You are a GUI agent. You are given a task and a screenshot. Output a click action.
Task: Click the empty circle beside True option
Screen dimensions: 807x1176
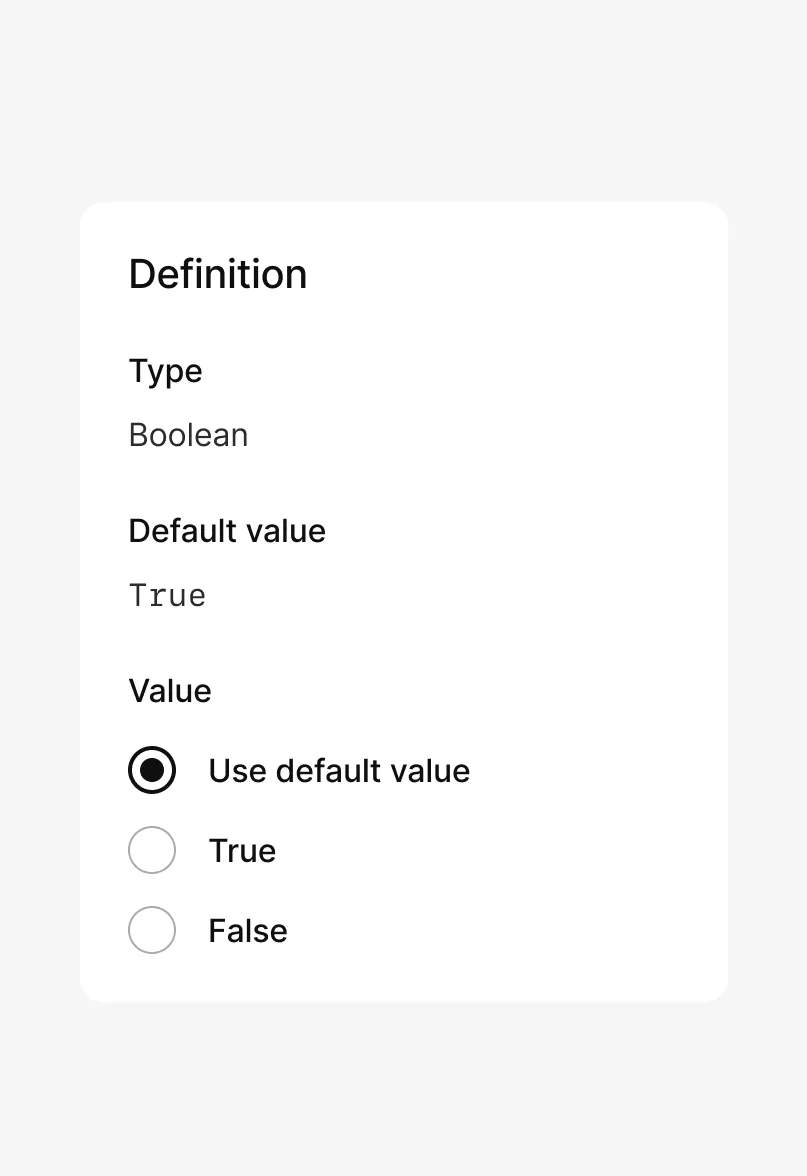point(152,850)
